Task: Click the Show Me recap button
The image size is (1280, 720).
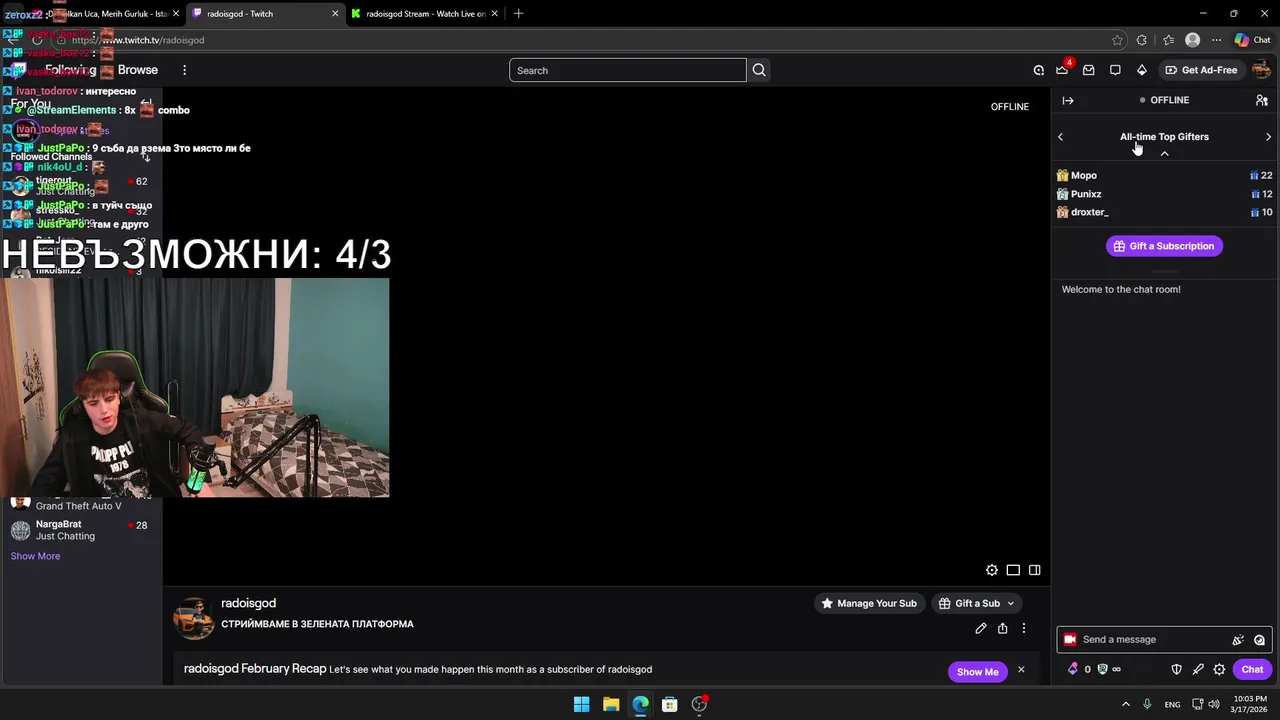Action: coord(977,671)
